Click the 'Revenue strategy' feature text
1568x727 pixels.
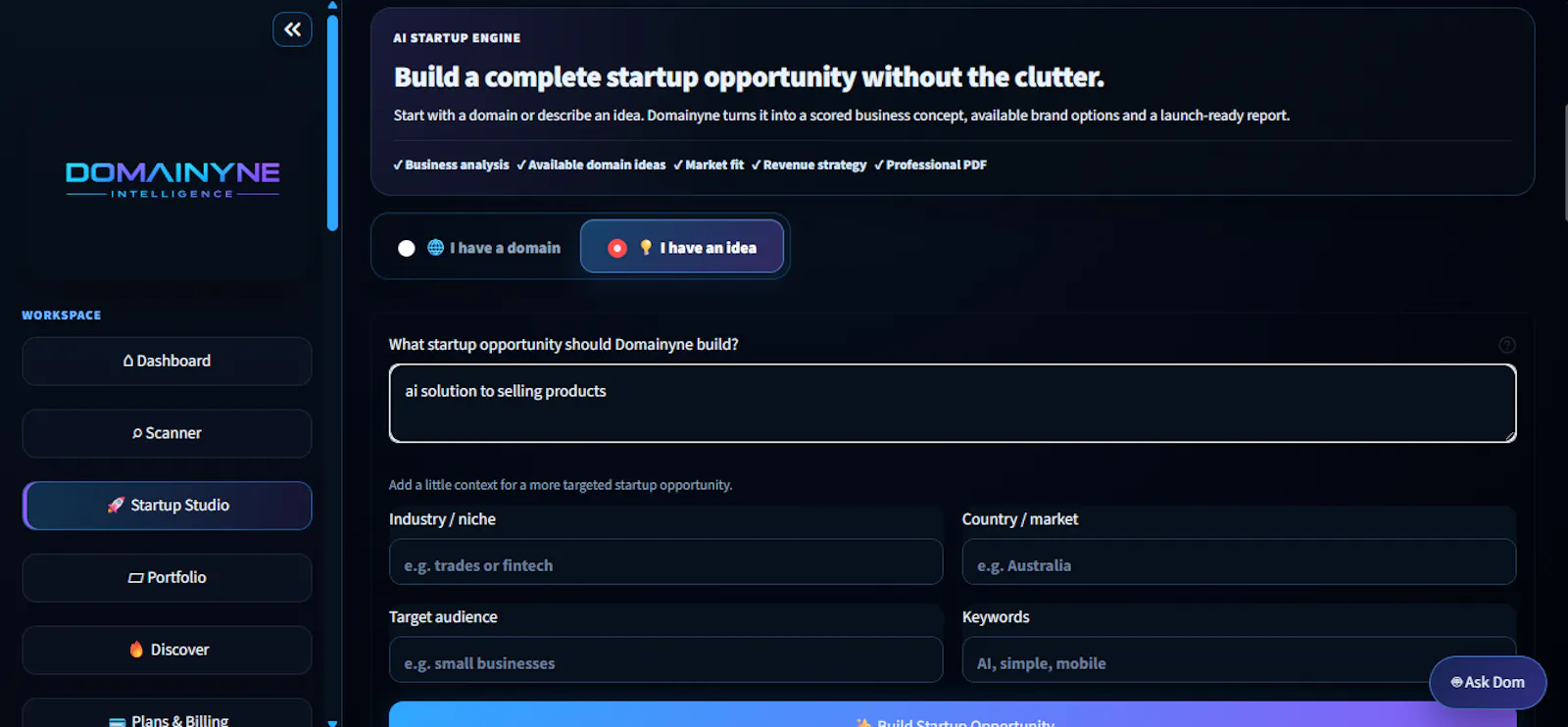click(x=814, y=165)
